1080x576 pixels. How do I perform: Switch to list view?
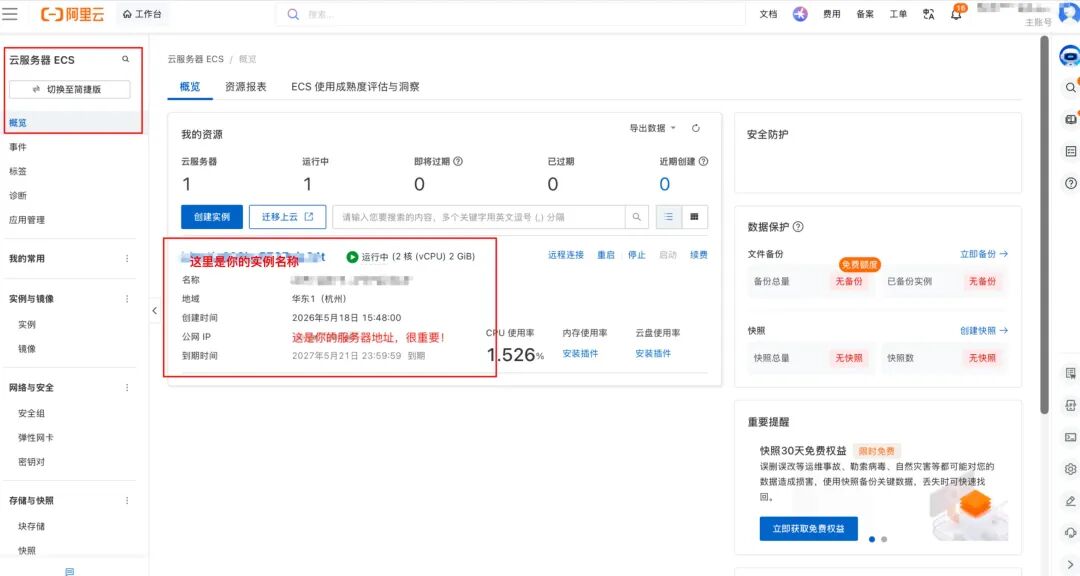tap(668, 217)
